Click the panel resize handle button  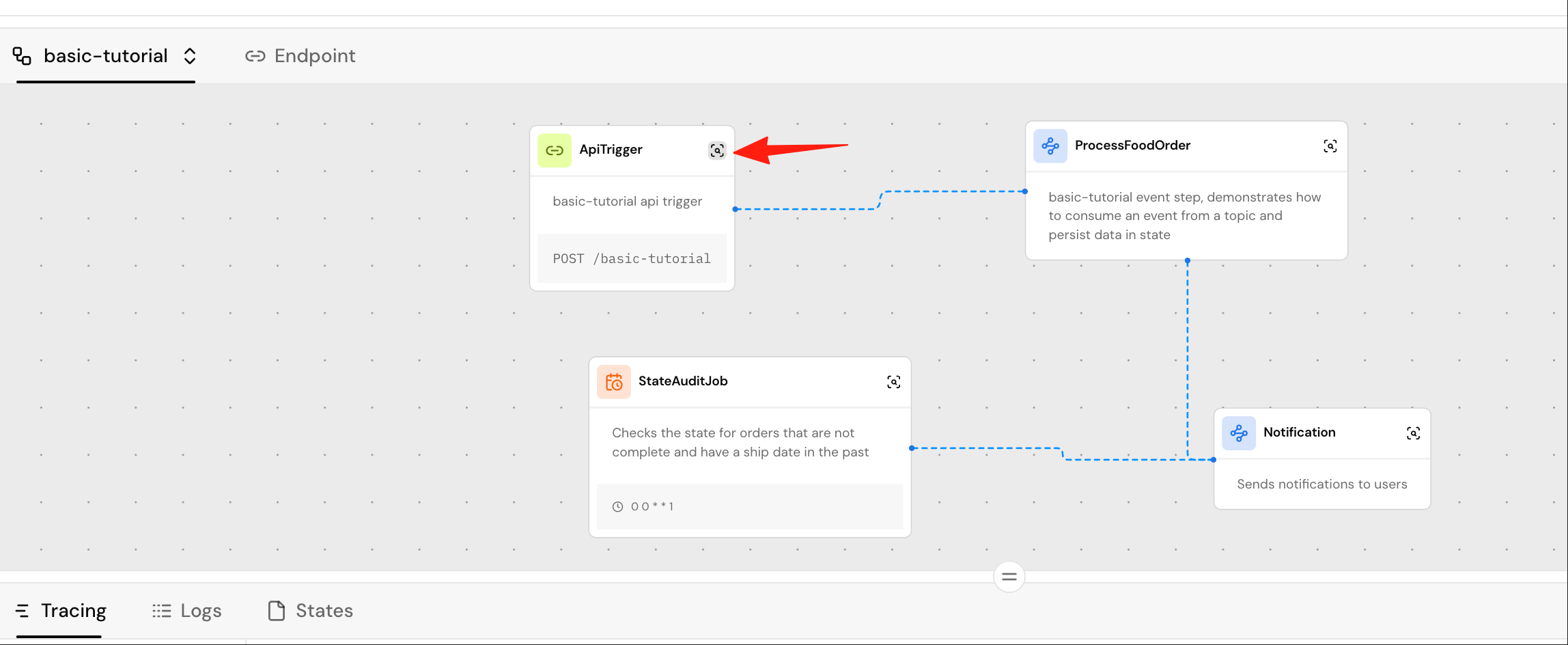coord(1009,577)
